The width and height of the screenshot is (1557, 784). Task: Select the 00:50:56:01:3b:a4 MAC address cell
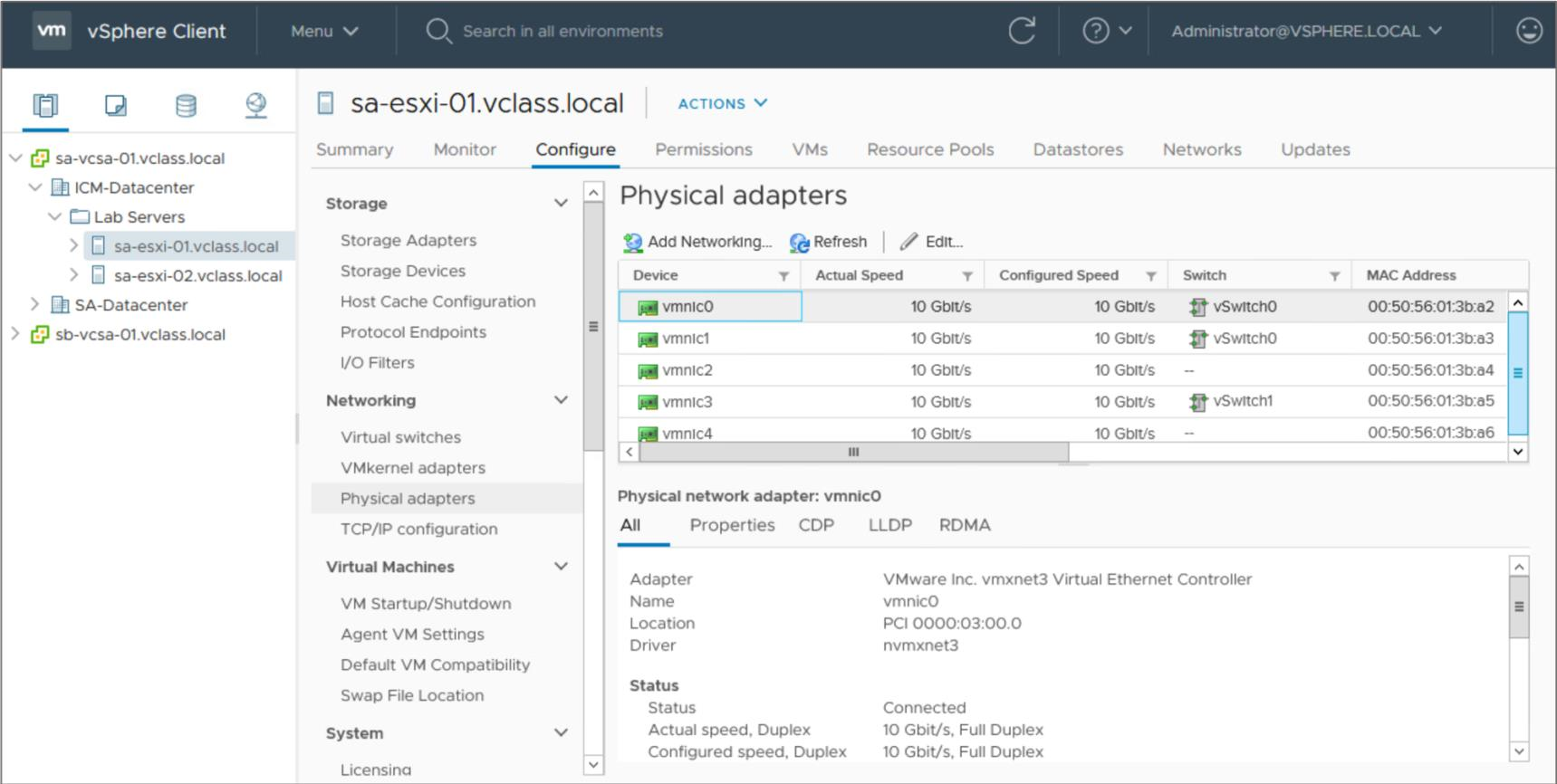pos(1430,369)
